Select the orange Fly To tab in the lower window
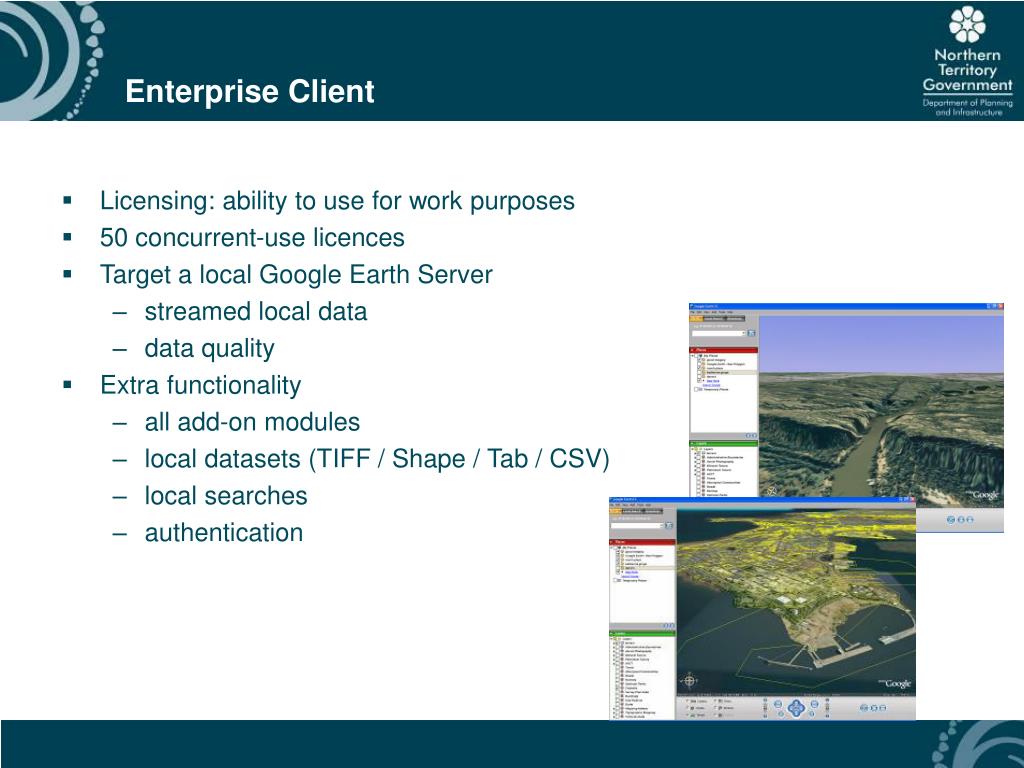The width and height of the screenshot is (1024, 768). tap(617, 513)
